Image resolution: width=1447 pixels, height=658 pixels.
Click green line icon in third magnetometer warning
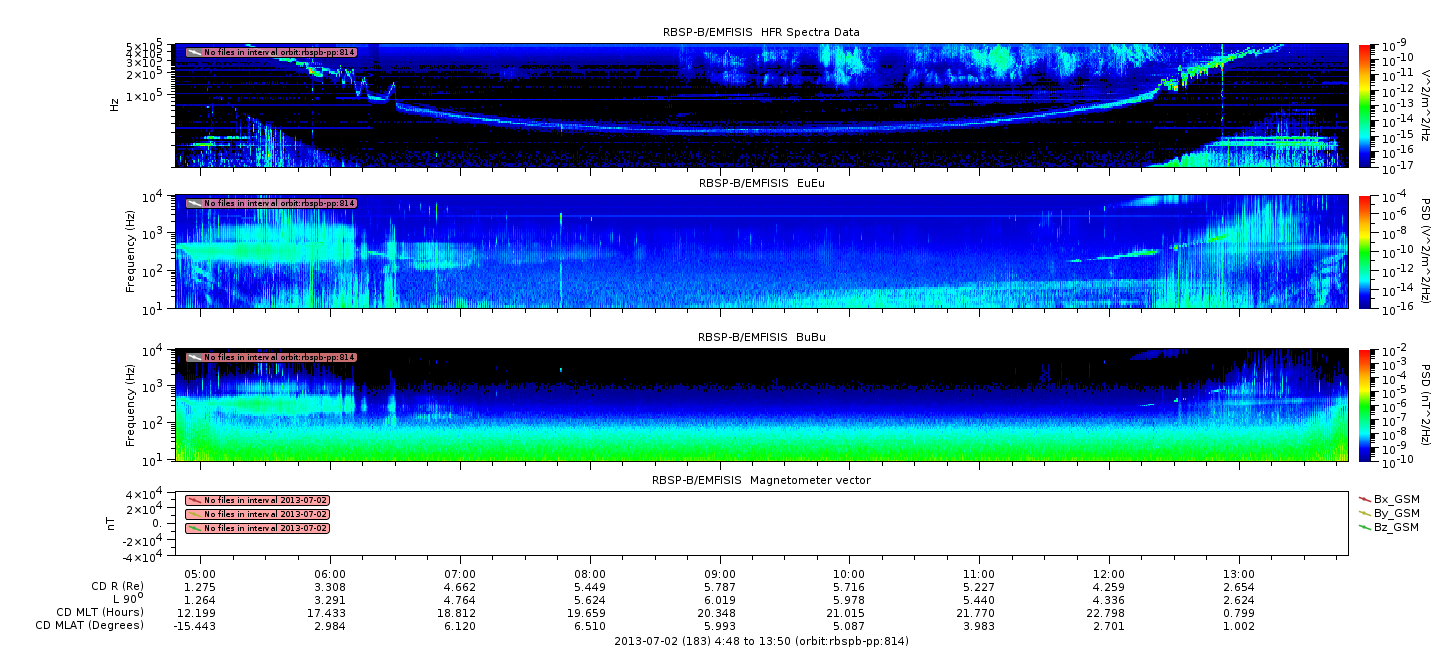(194, 528)
